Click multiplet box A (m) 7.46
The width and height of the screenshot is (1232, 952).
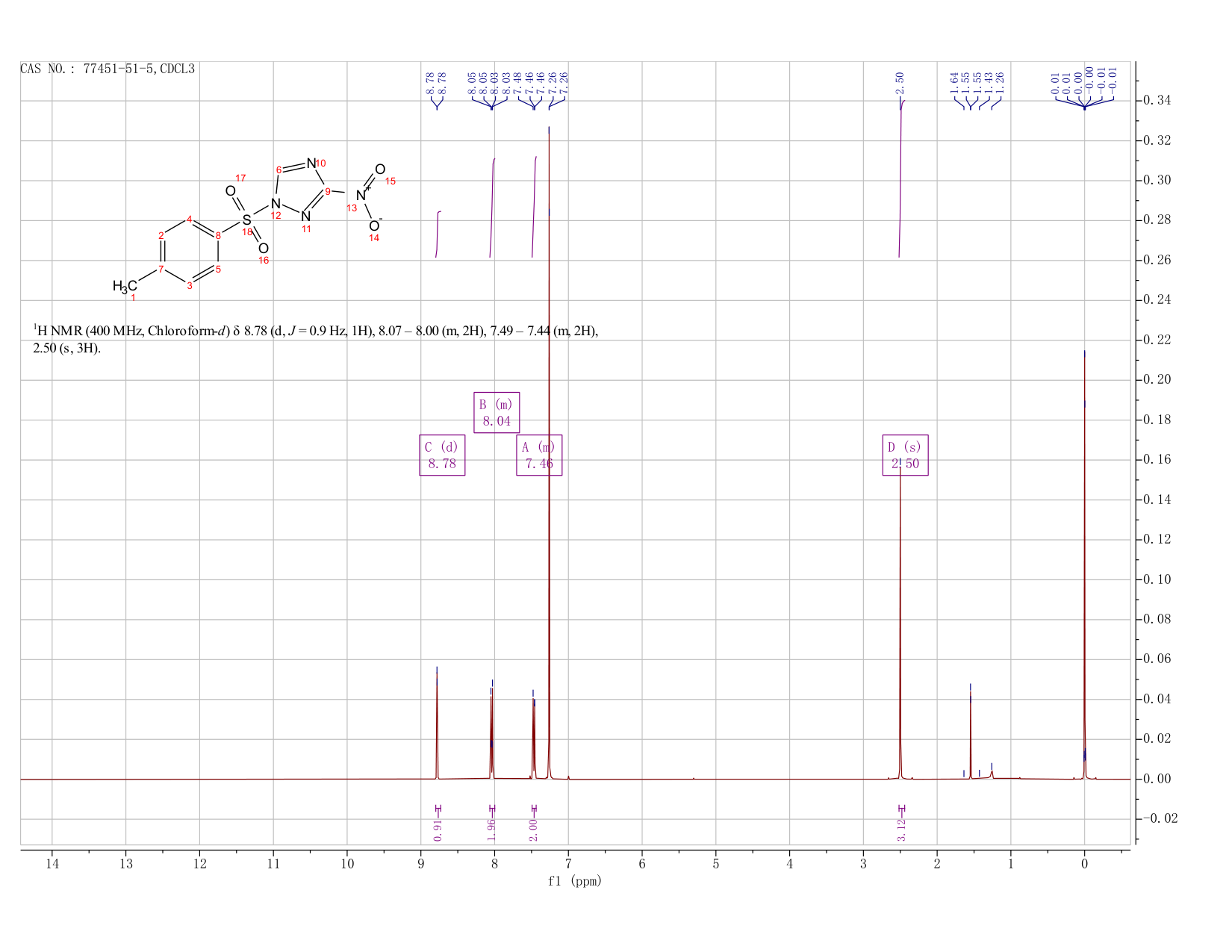[x=539, y=455]
